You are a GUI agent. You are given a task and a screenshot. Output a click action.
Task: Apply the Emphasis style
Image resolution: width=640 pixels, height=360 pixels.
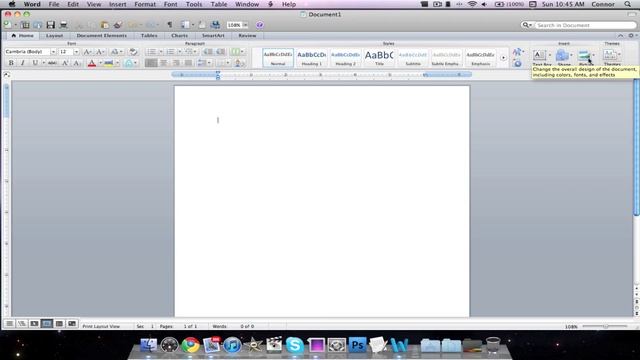pos(480,58)
